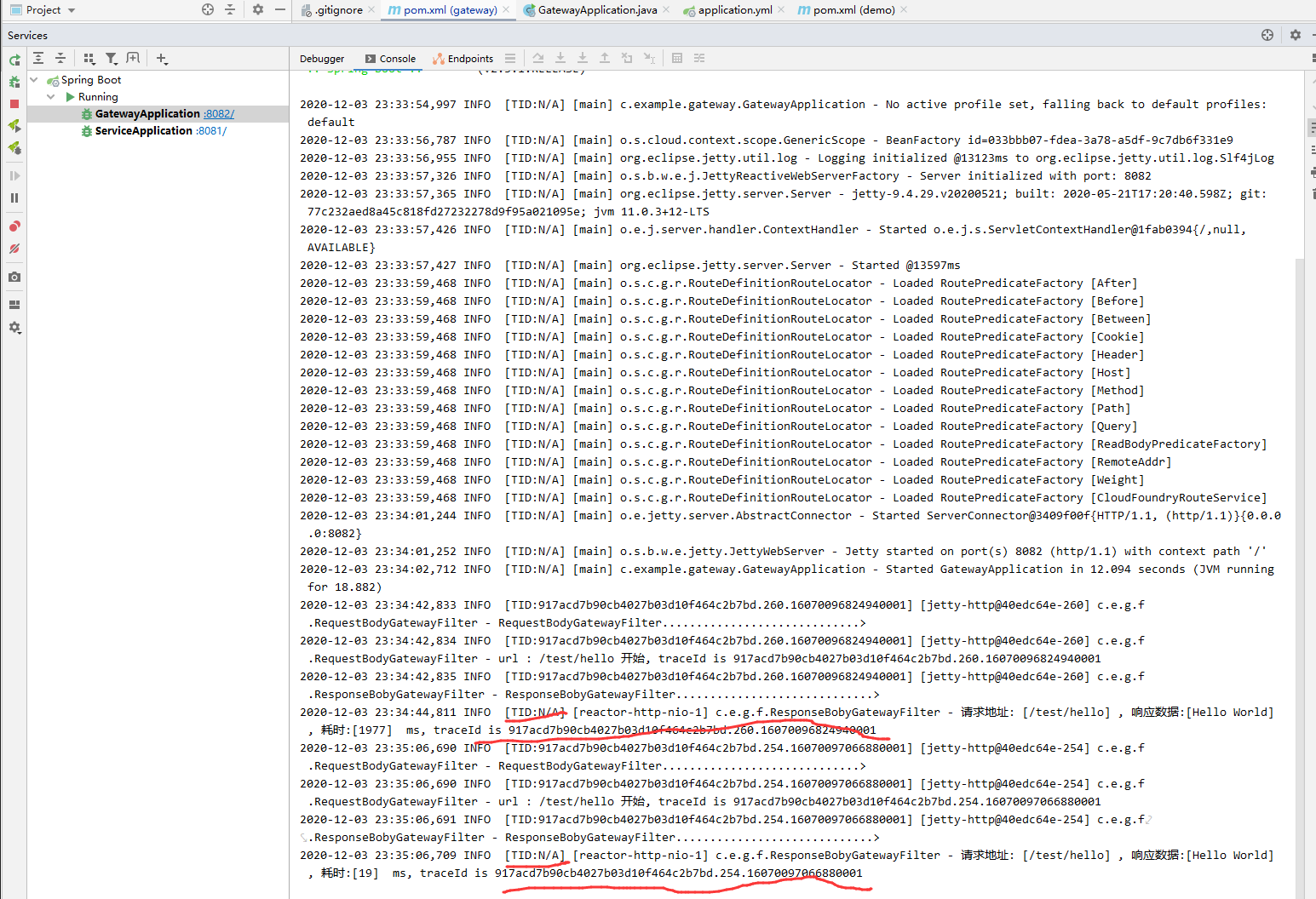The image size is (1316, 899).
Task: Stop the running application
Action: click(14, 104)
